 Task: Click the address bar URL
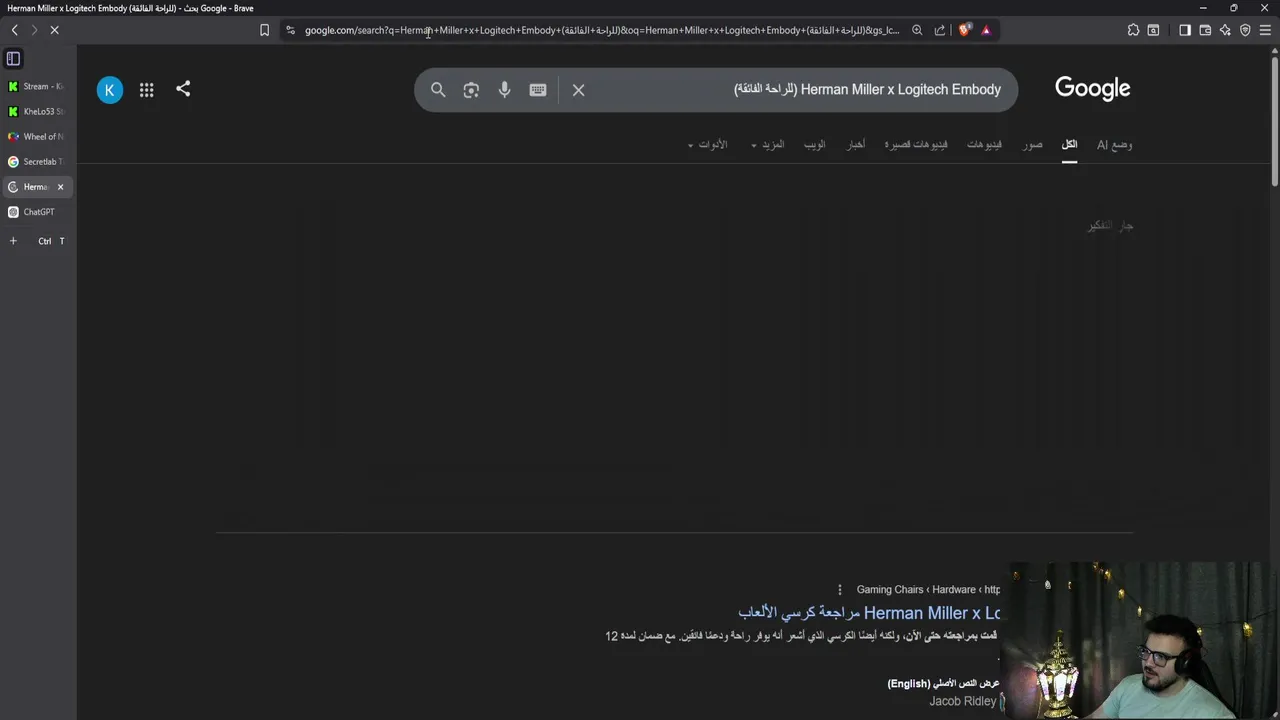click(602, 30)
